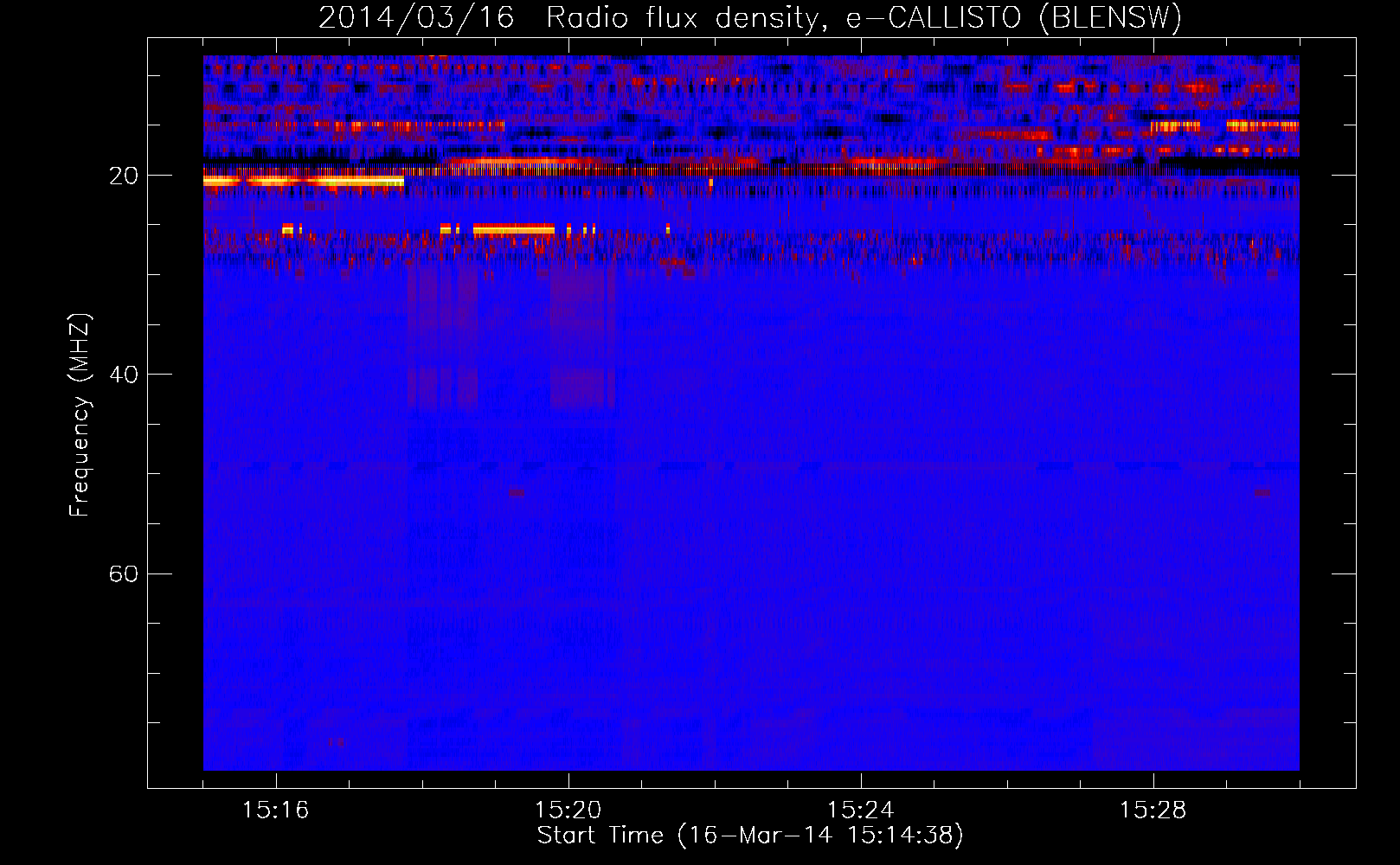Click the 'Frequency (MHZ)' axis label

click(80, 415)
